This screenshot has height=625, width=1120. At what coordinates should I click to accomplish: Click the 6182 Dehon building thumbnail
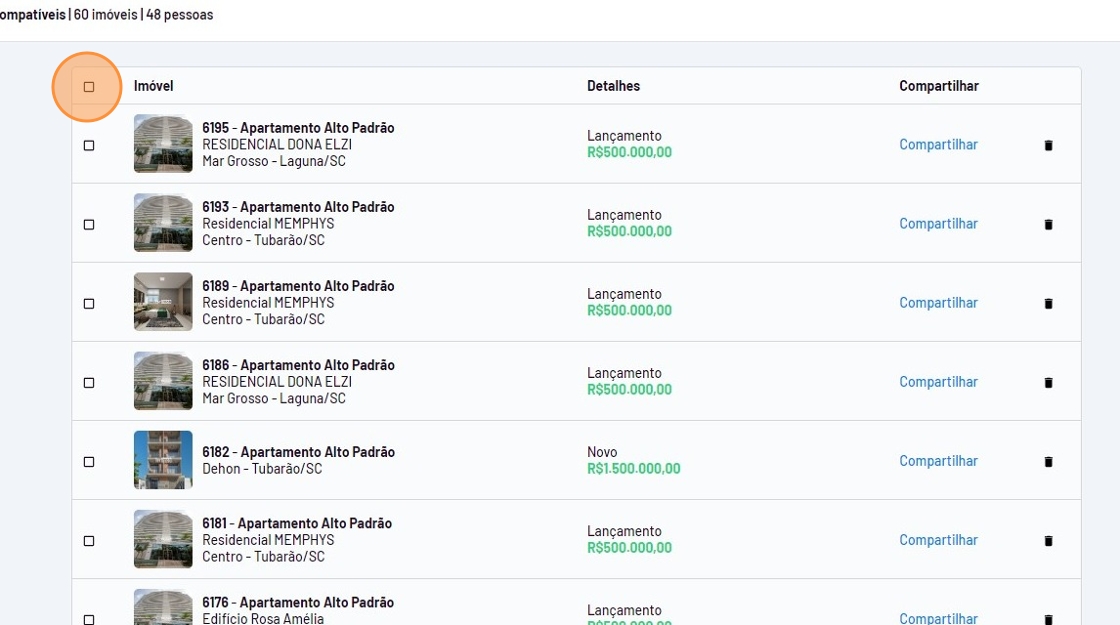[x=163, y=460]
